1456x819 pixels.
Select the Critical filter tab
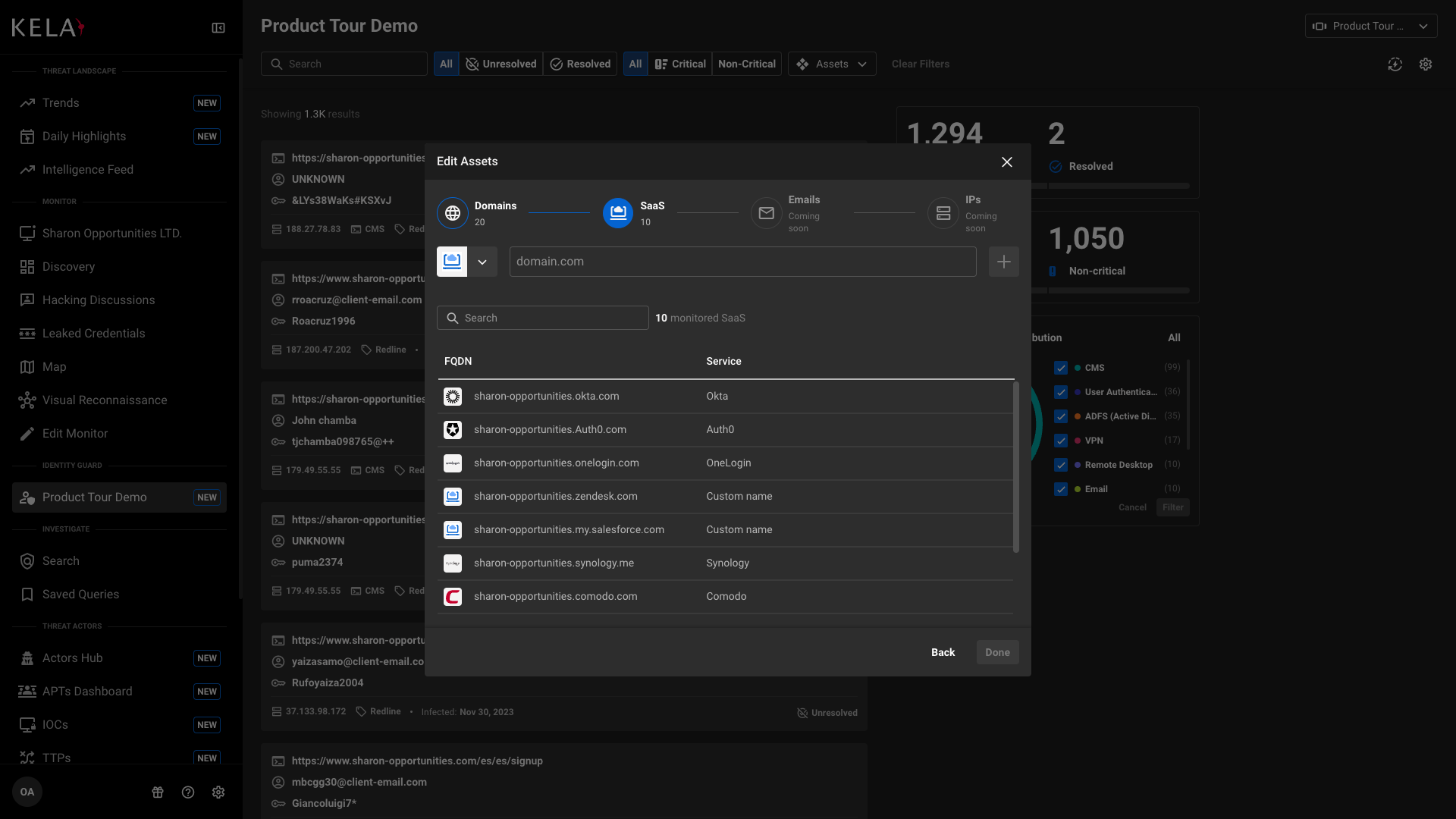[x=680, y=64]
